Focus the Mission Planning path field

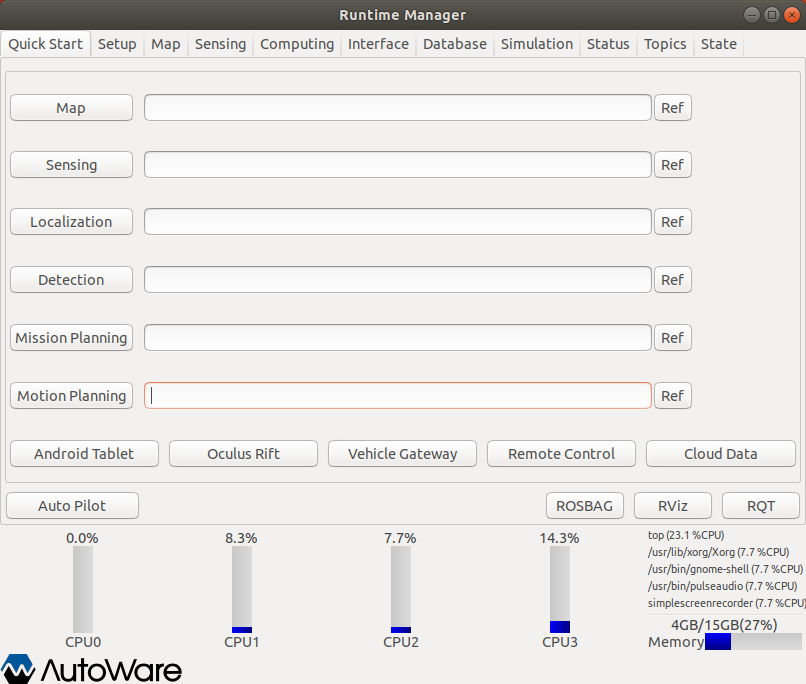click(x=398, y=338)
